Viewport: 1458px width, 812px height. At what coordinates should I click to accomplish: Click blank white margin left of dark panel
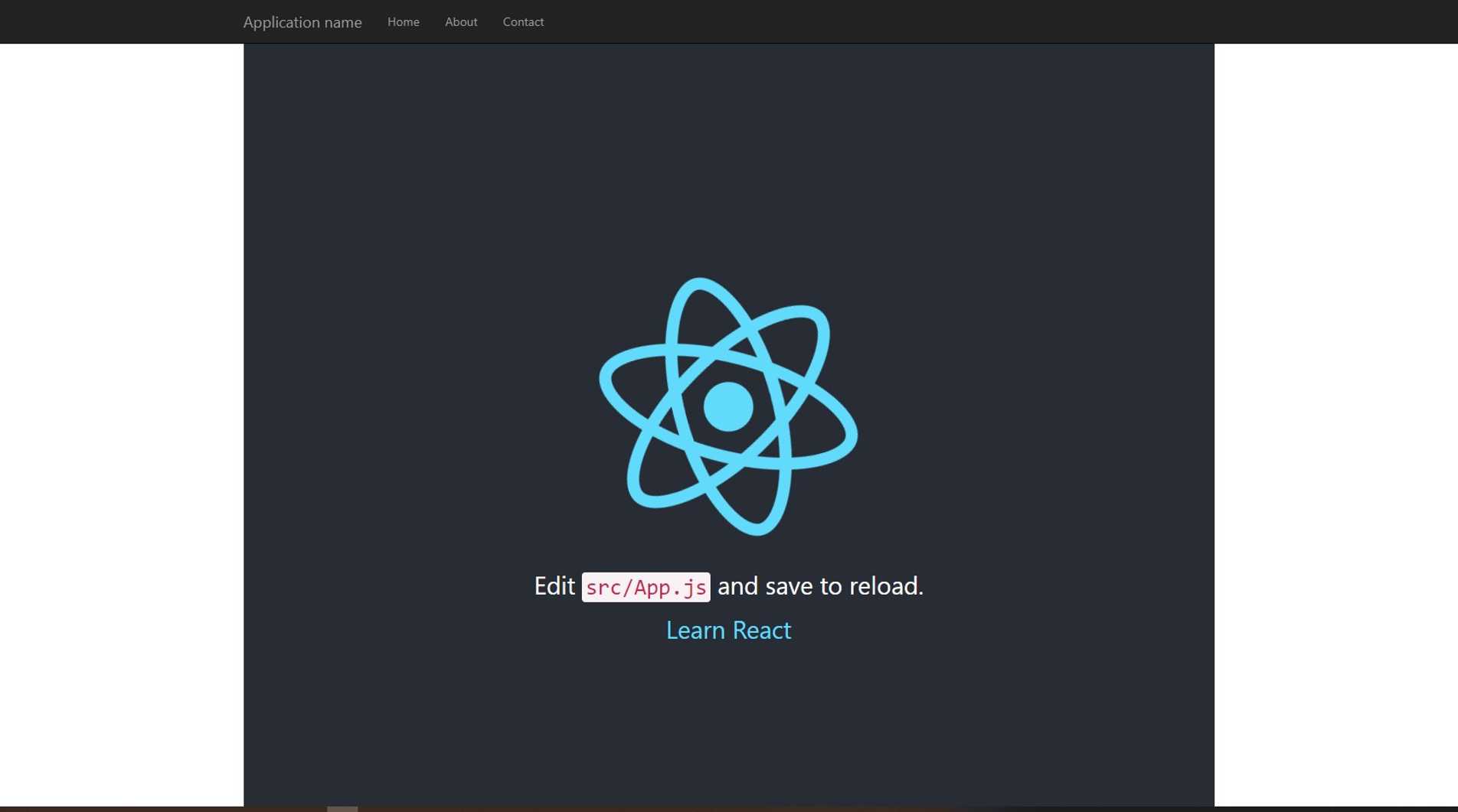(121, 383)
